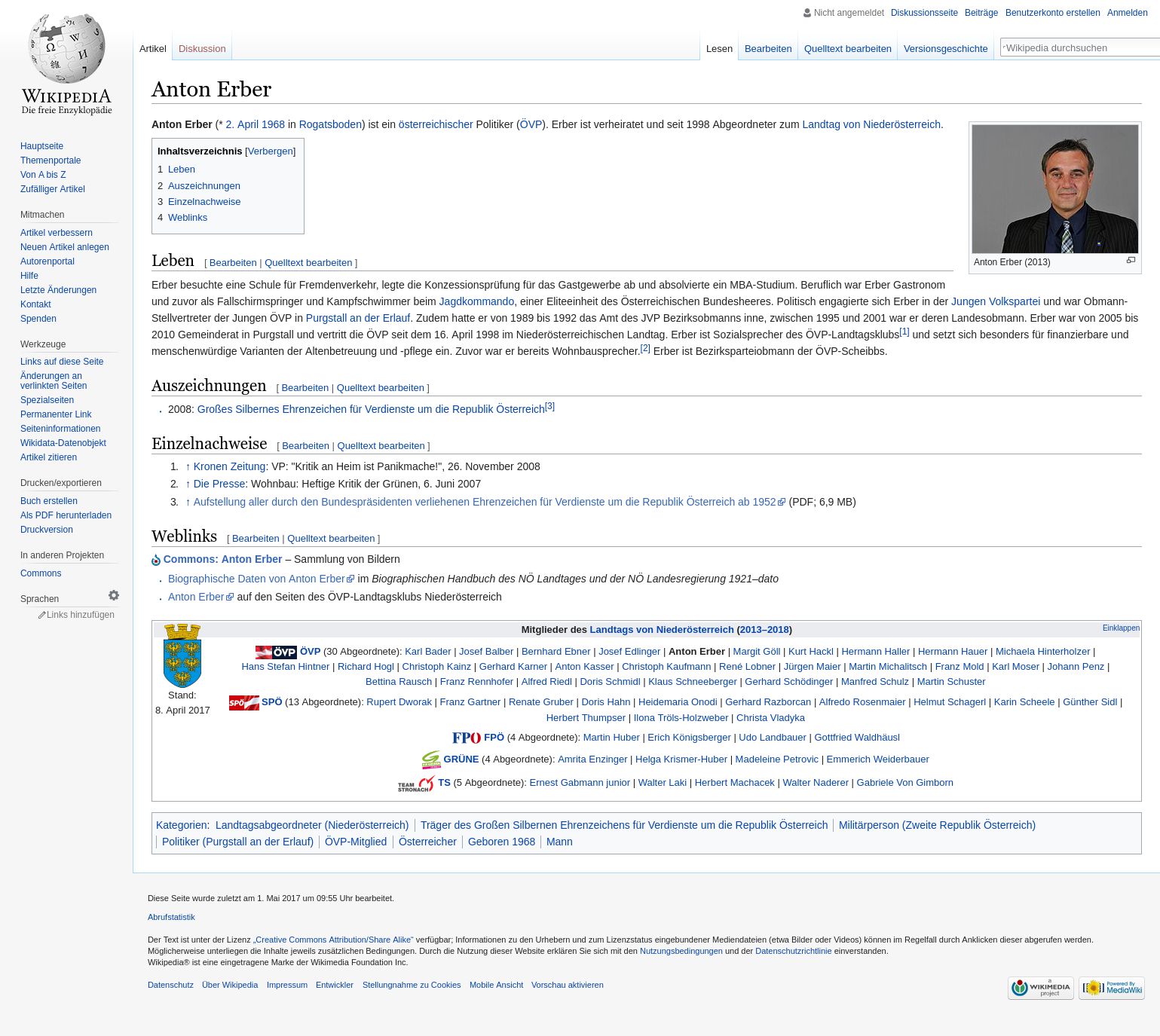The height and width of the screenshot is (1036, 1160).
Task: Jump back from reference 2 using its arrow
Action: [x=188, y=484]
